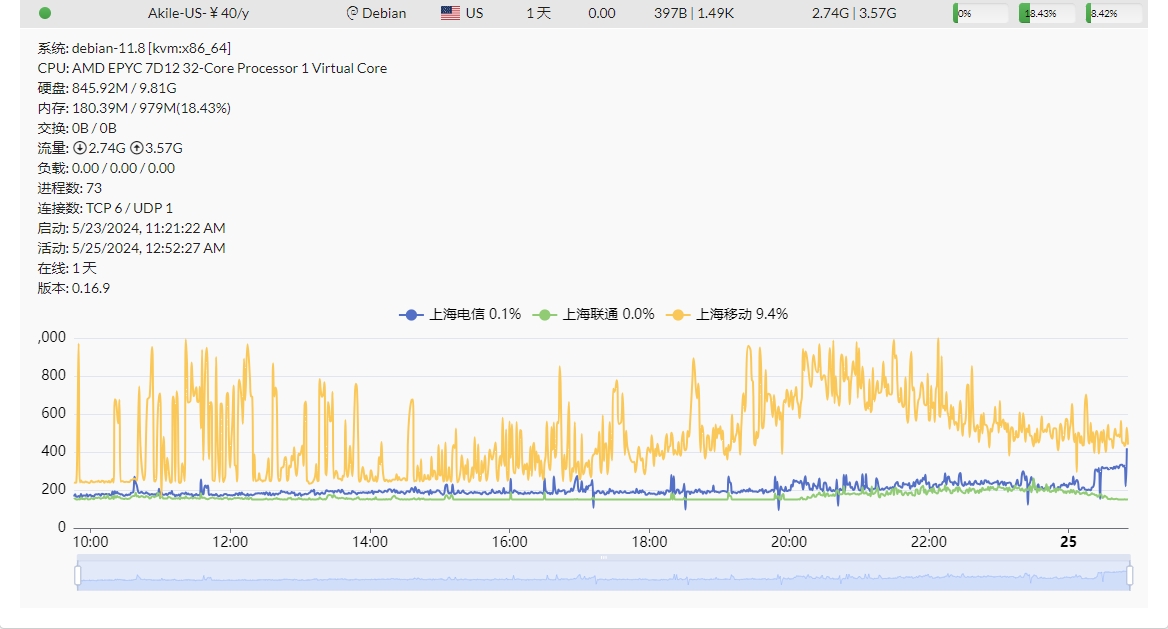1168x629 pixels.
Task: Click the 14:00 x-axis label
Action: 370,543
